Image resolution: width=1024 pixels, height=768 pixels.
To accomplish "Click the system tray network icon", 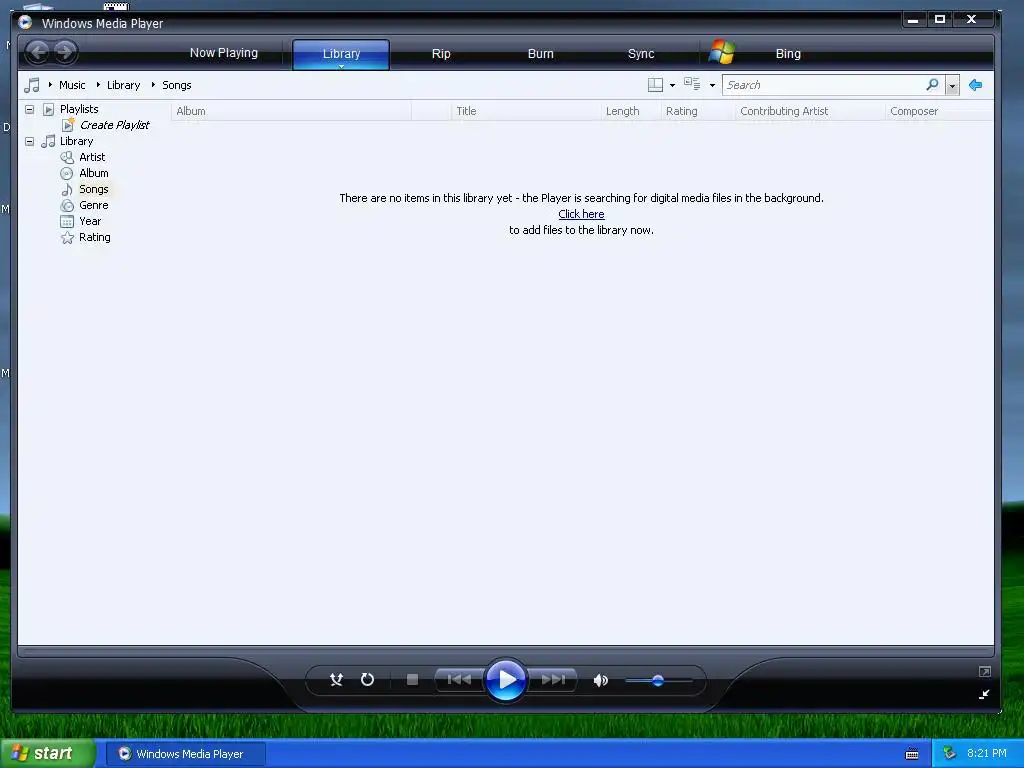I will pos(950,754).
